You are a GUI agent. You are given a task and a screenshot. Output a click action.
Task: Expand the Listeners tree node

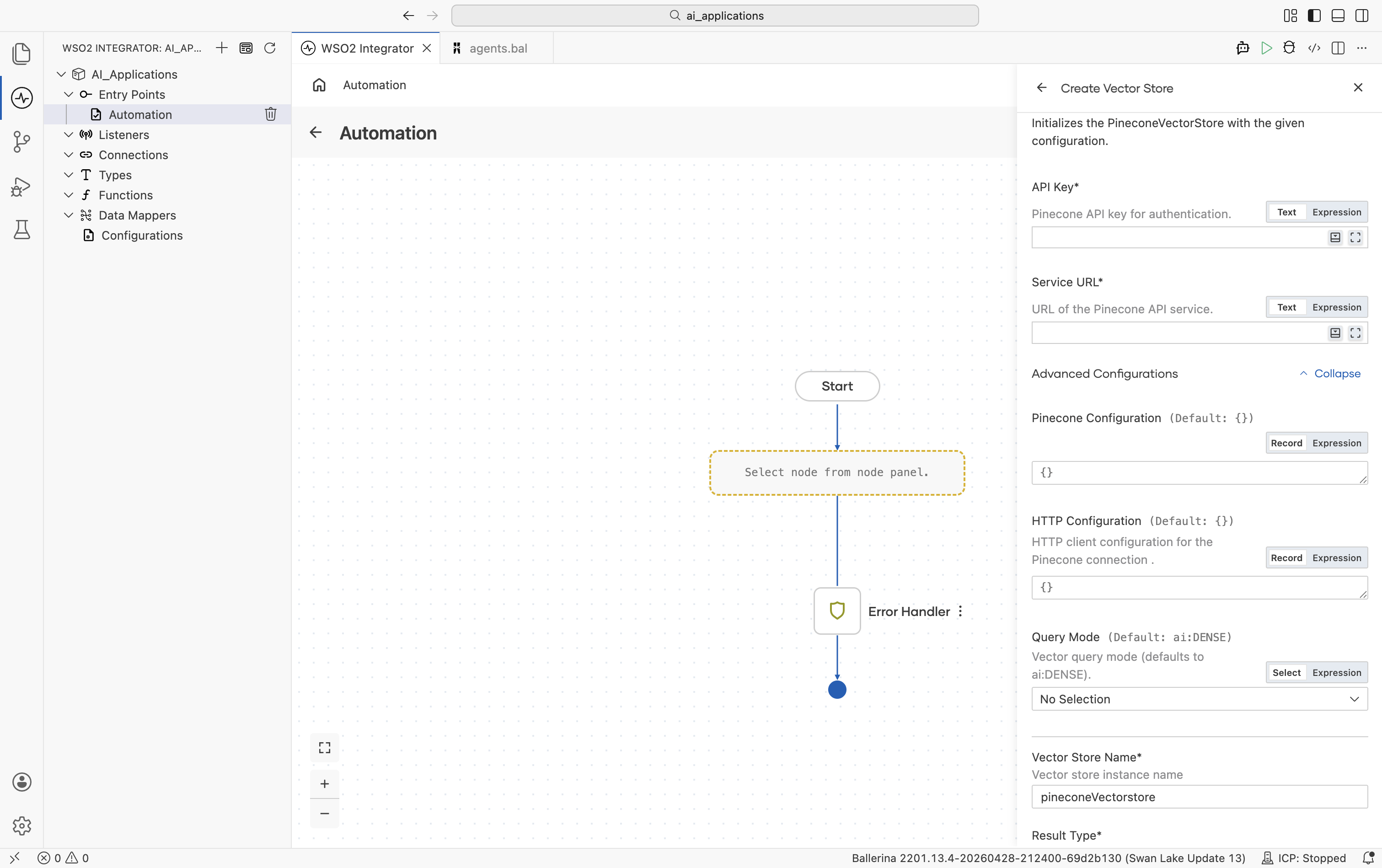pyautogui.click(x=68, y=134)
